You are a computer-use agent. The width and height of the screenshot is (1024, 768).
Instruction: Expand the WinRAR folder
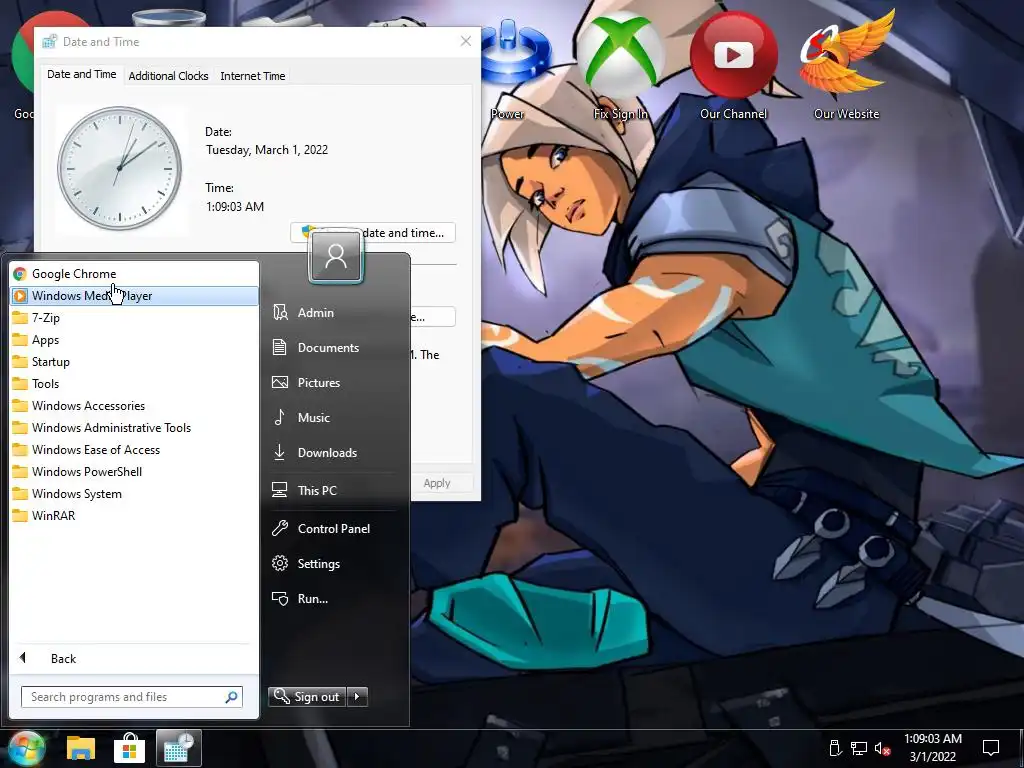coord(134,516)
